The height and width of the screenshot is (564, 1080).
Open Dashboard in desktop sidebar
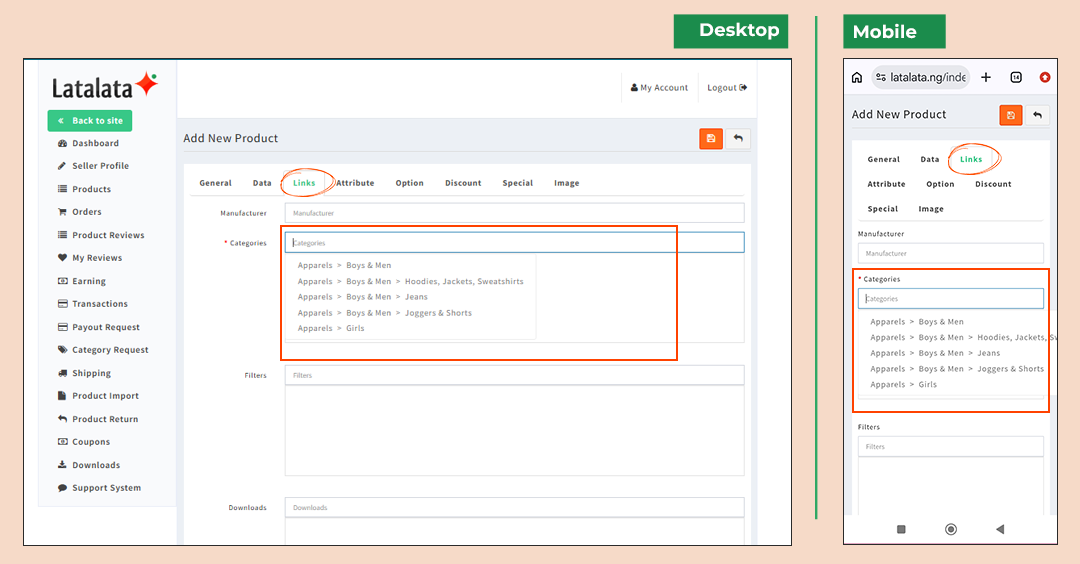[88, 143]
